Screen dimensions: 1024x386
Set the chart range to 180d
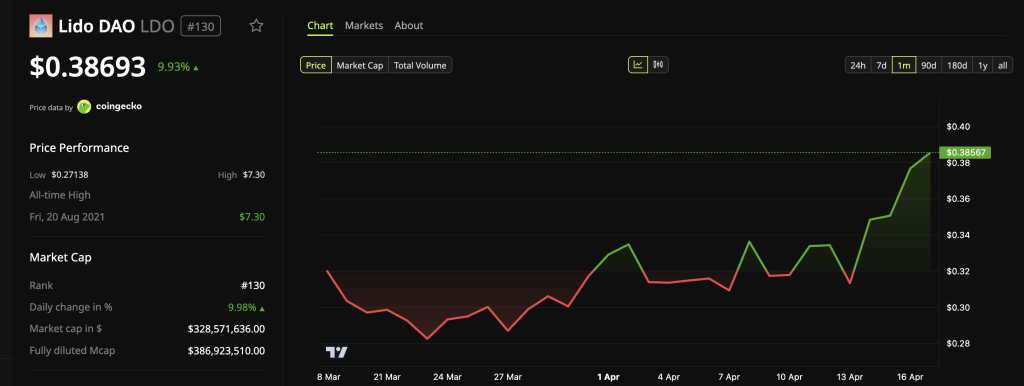957,65
